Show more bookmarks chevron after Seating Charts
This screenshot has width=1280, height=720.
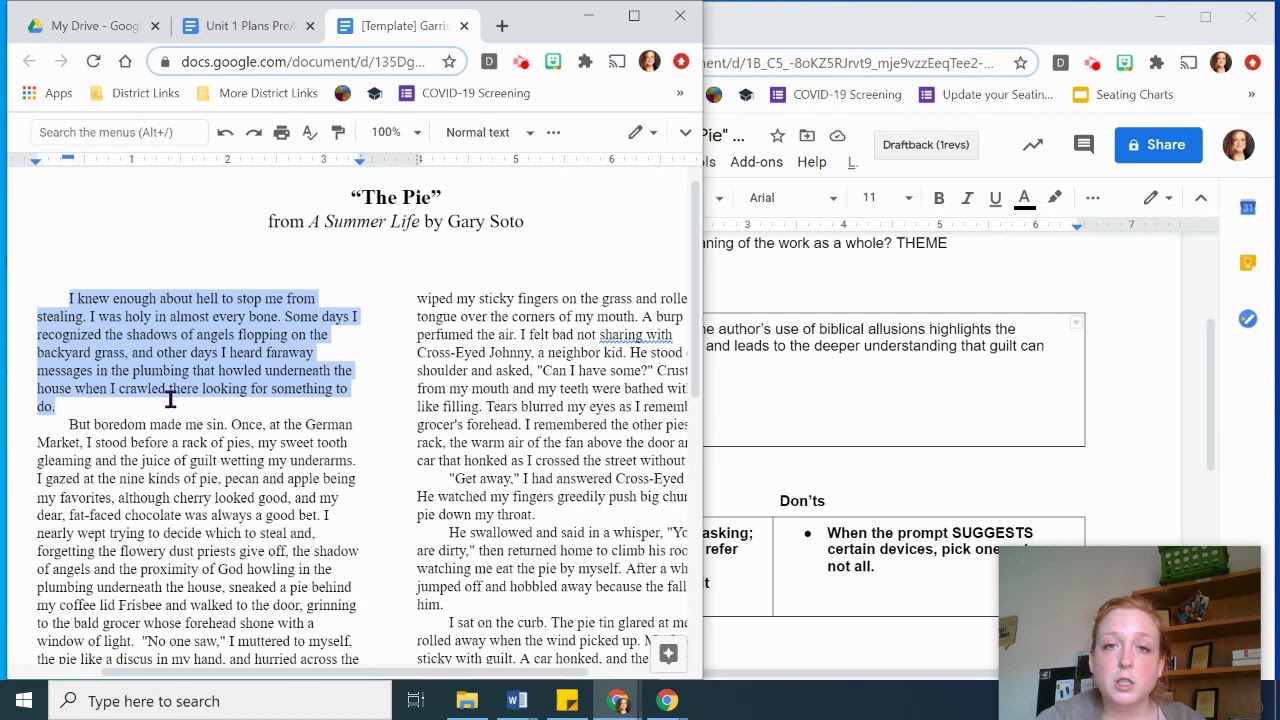(1251, 95)
